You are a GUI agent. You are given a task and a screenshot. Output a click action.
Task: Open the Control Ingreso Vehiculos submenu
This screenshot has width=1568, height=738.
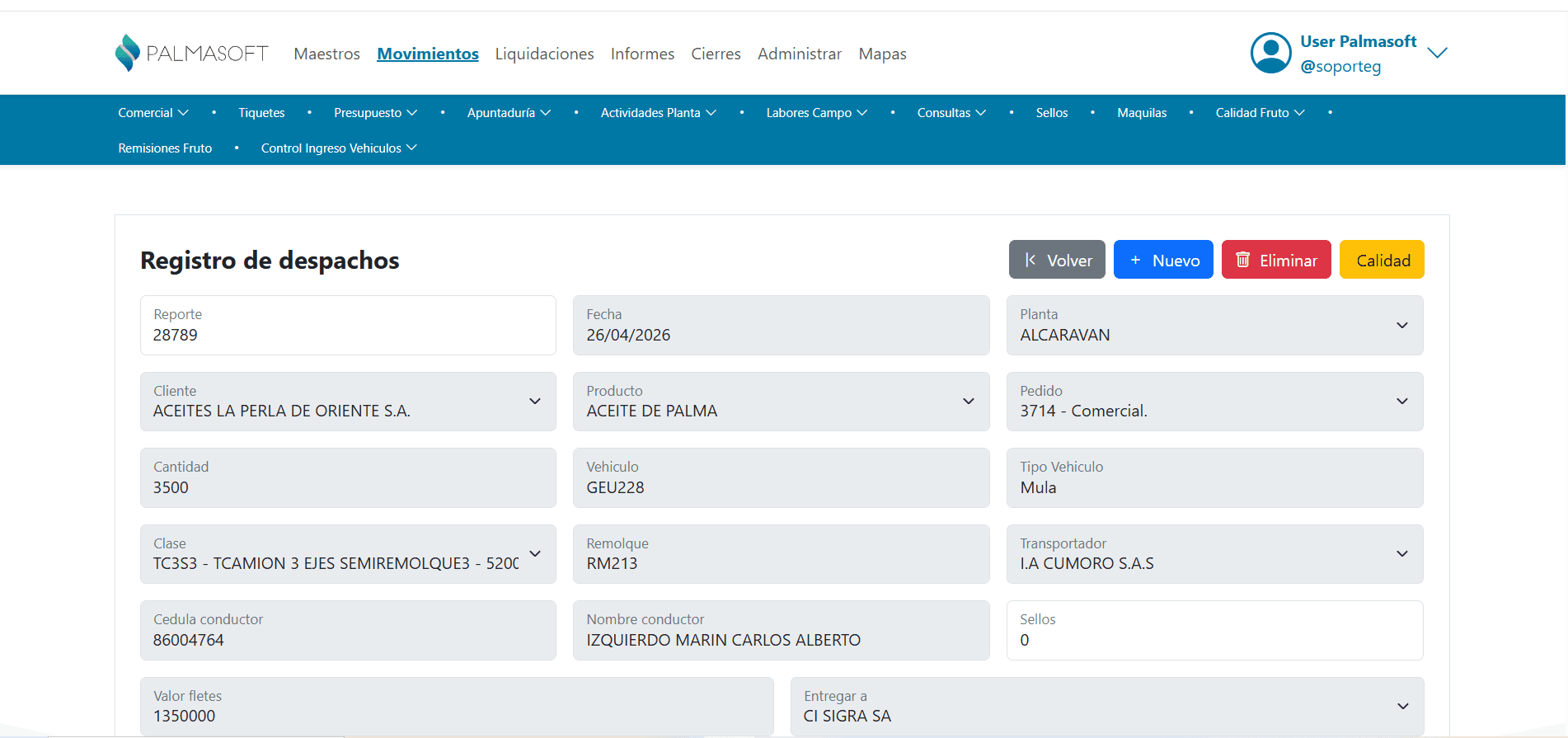[338, 148]
